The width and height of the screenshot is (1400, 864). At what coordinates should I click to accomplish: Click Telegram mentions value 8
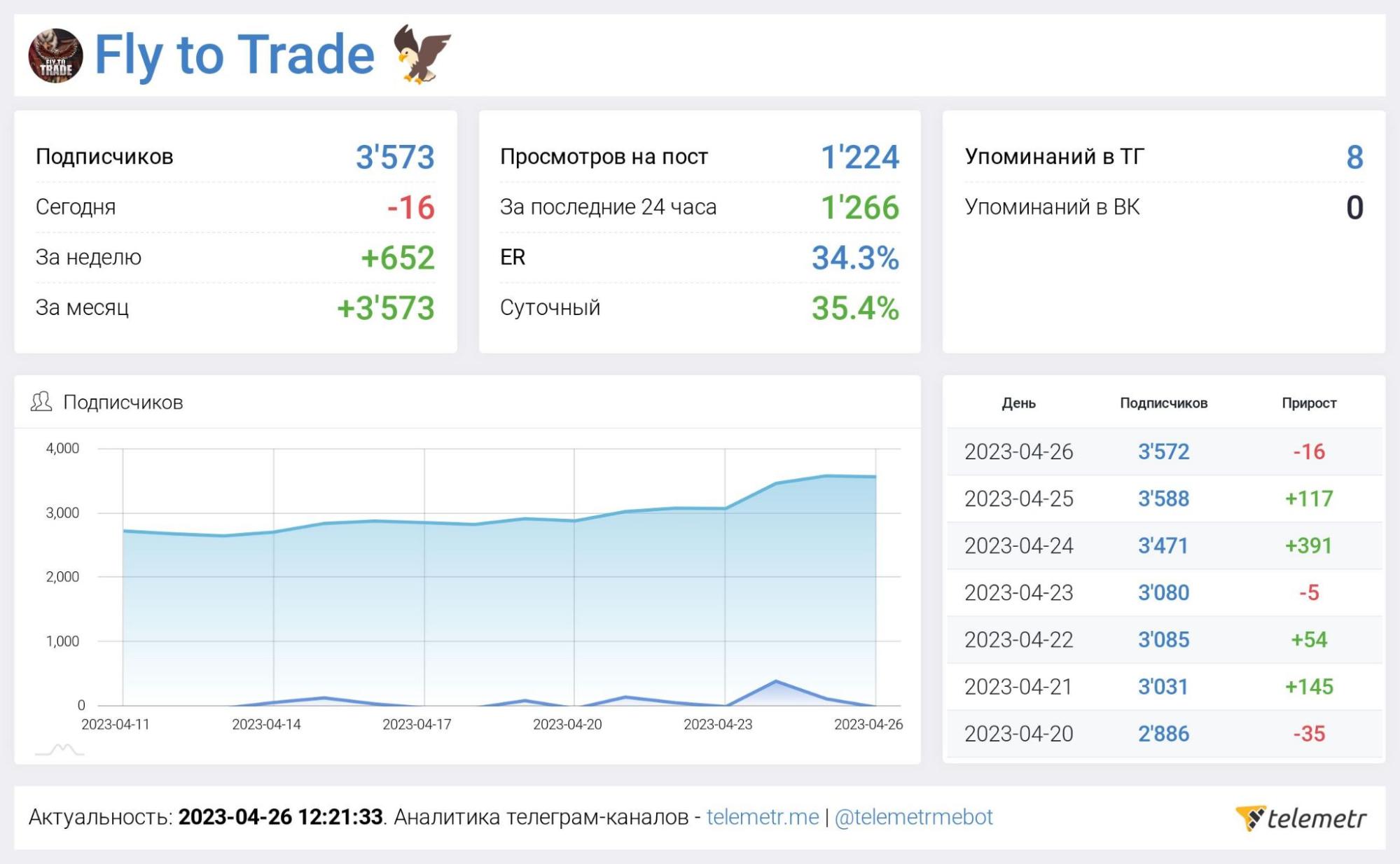pos(1354,157)
